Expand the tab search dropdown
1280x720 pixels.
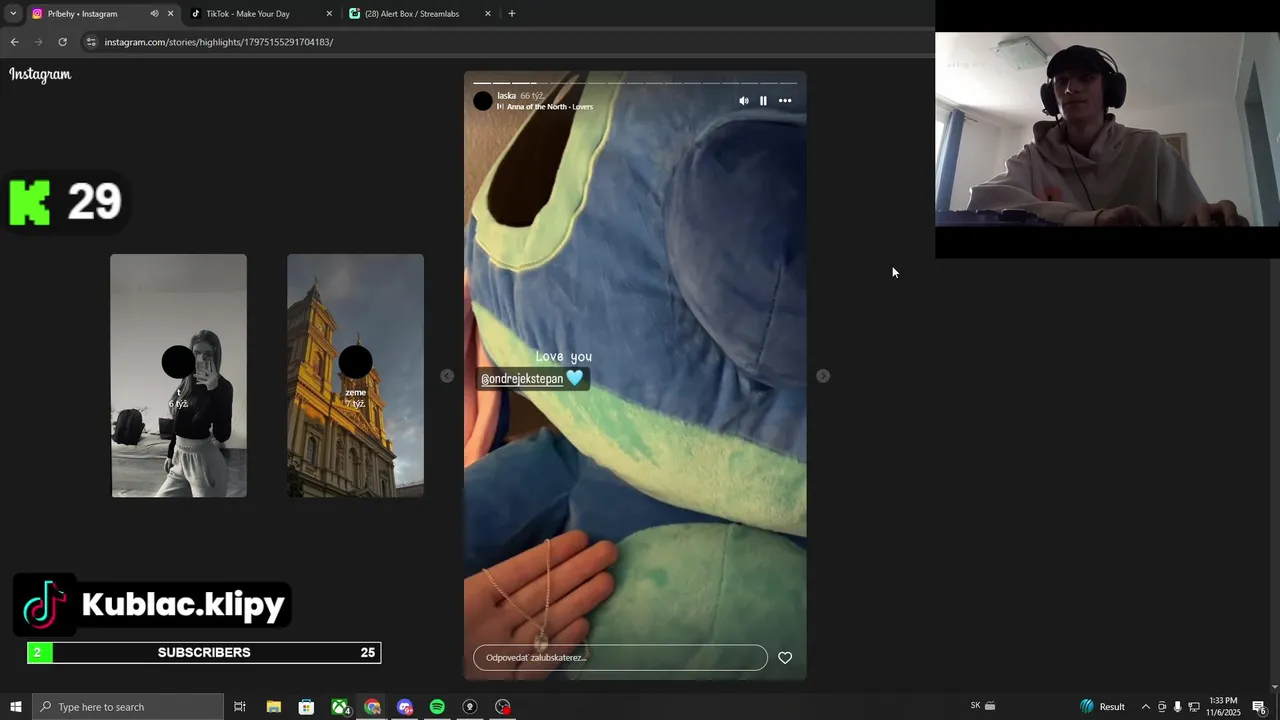click(13, 14)
